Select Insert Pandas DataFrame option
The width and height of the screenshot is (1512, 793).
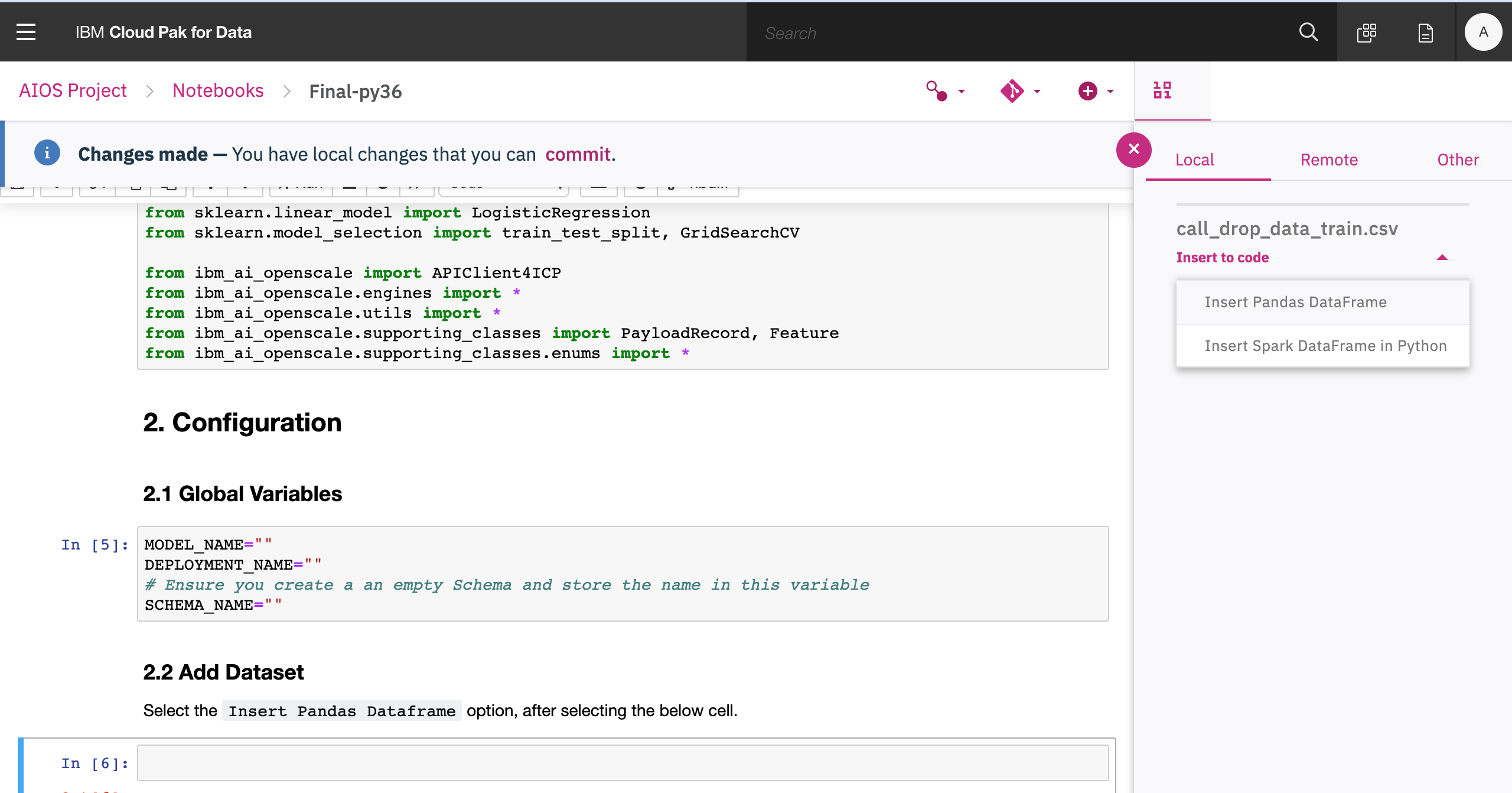tap(1295, 302)
